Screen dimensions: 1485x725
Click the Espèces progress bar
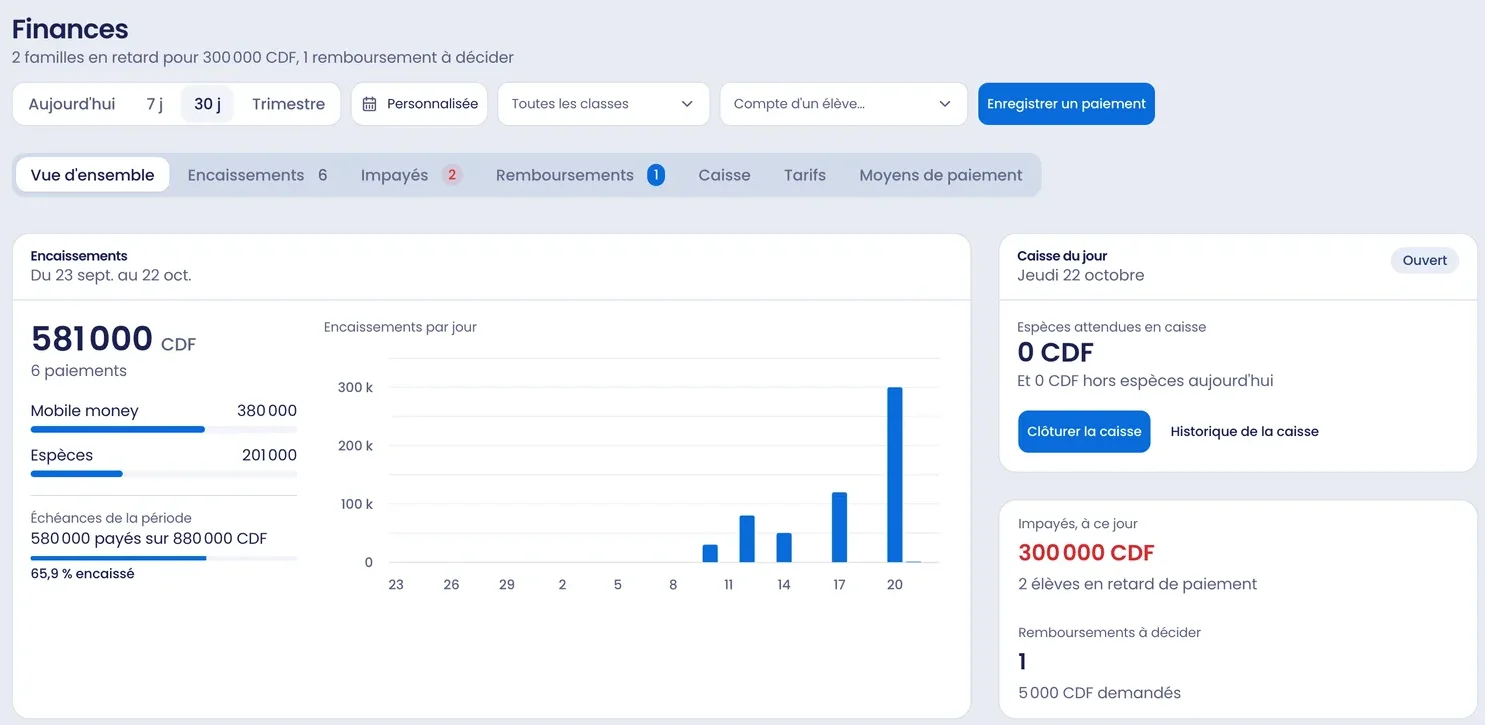(164, 474)
